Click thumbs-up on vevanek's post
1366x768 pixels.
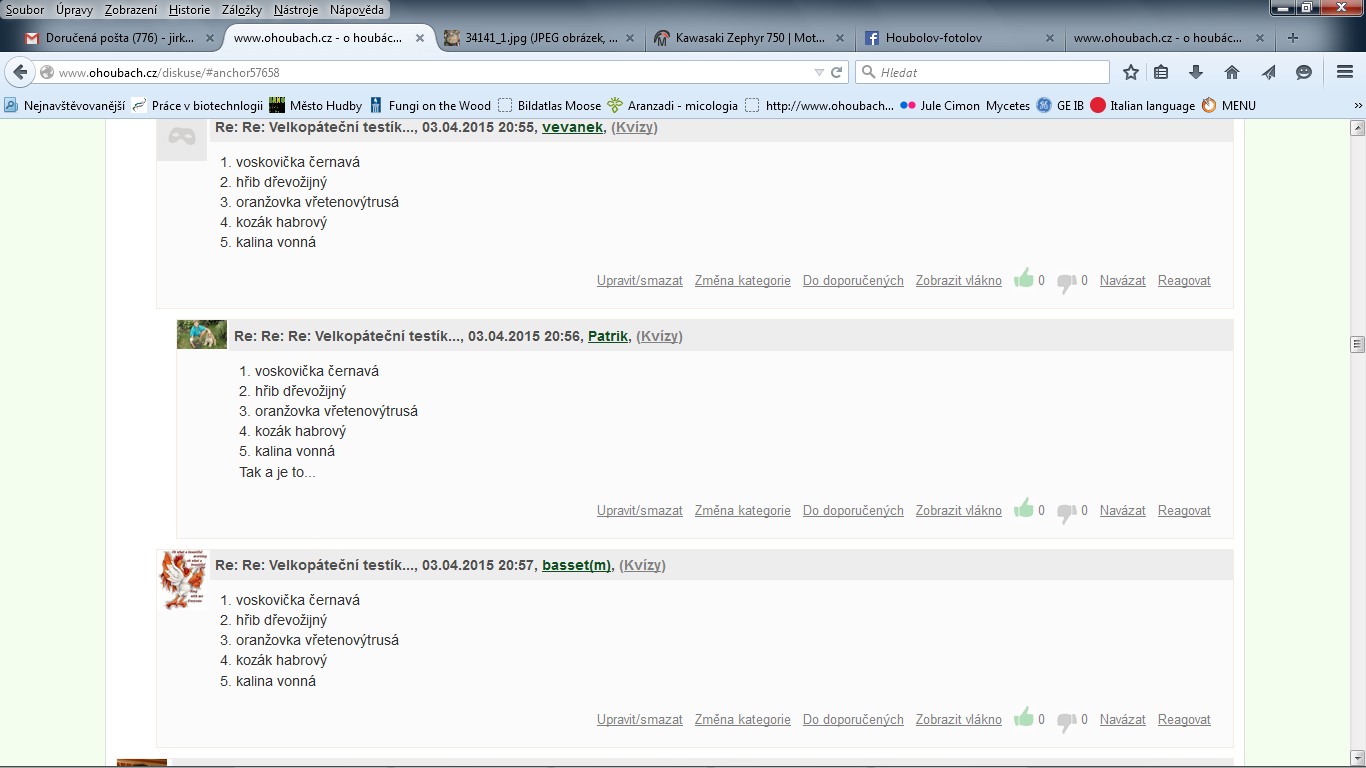coord(1023,279)
